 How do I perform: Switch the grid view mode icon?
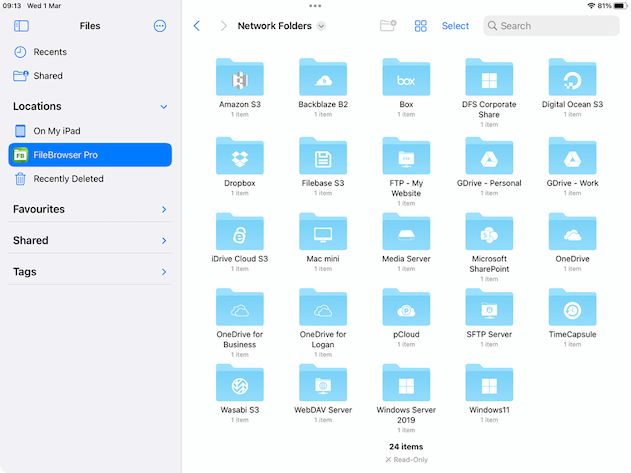[421, 26]
